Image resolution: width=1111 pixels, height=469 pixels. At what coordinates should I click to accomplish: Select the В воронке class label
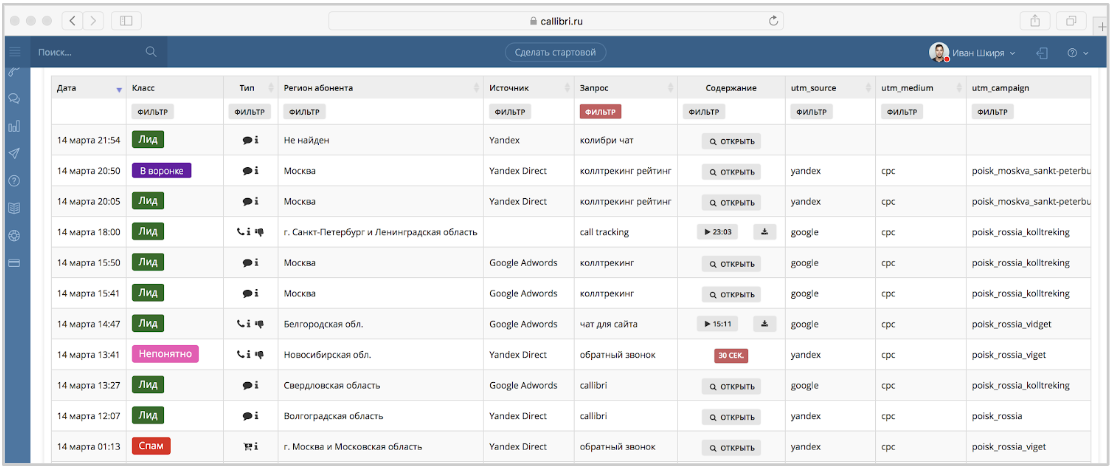pos(162,171)
